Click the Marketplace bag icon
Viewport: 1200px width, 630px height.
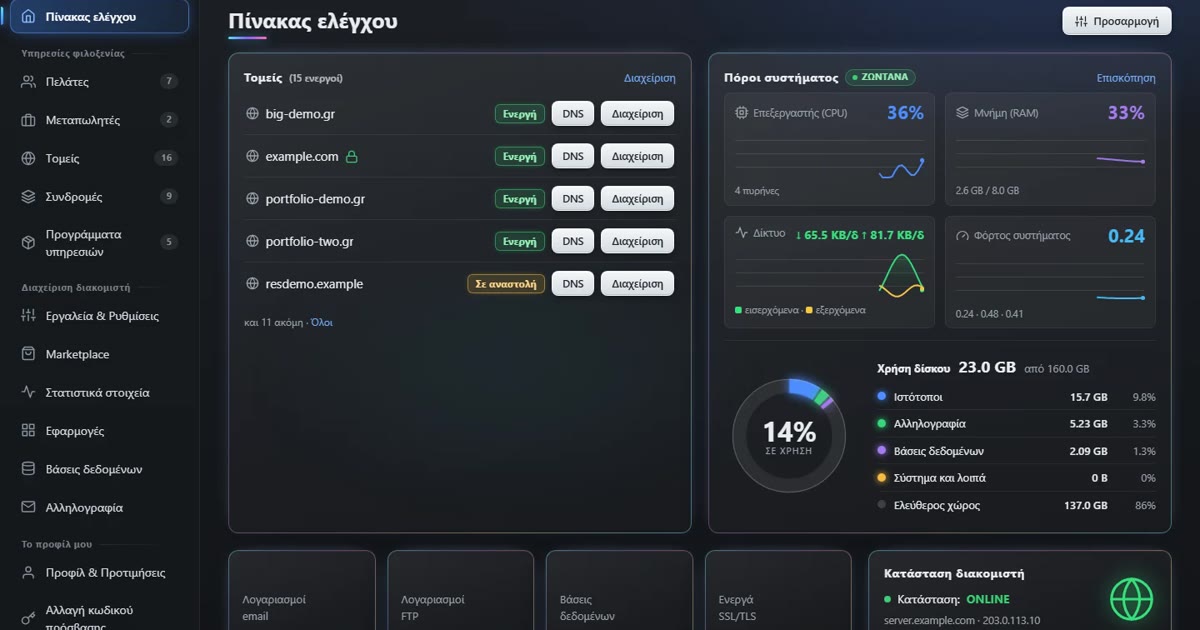[28, 354]
